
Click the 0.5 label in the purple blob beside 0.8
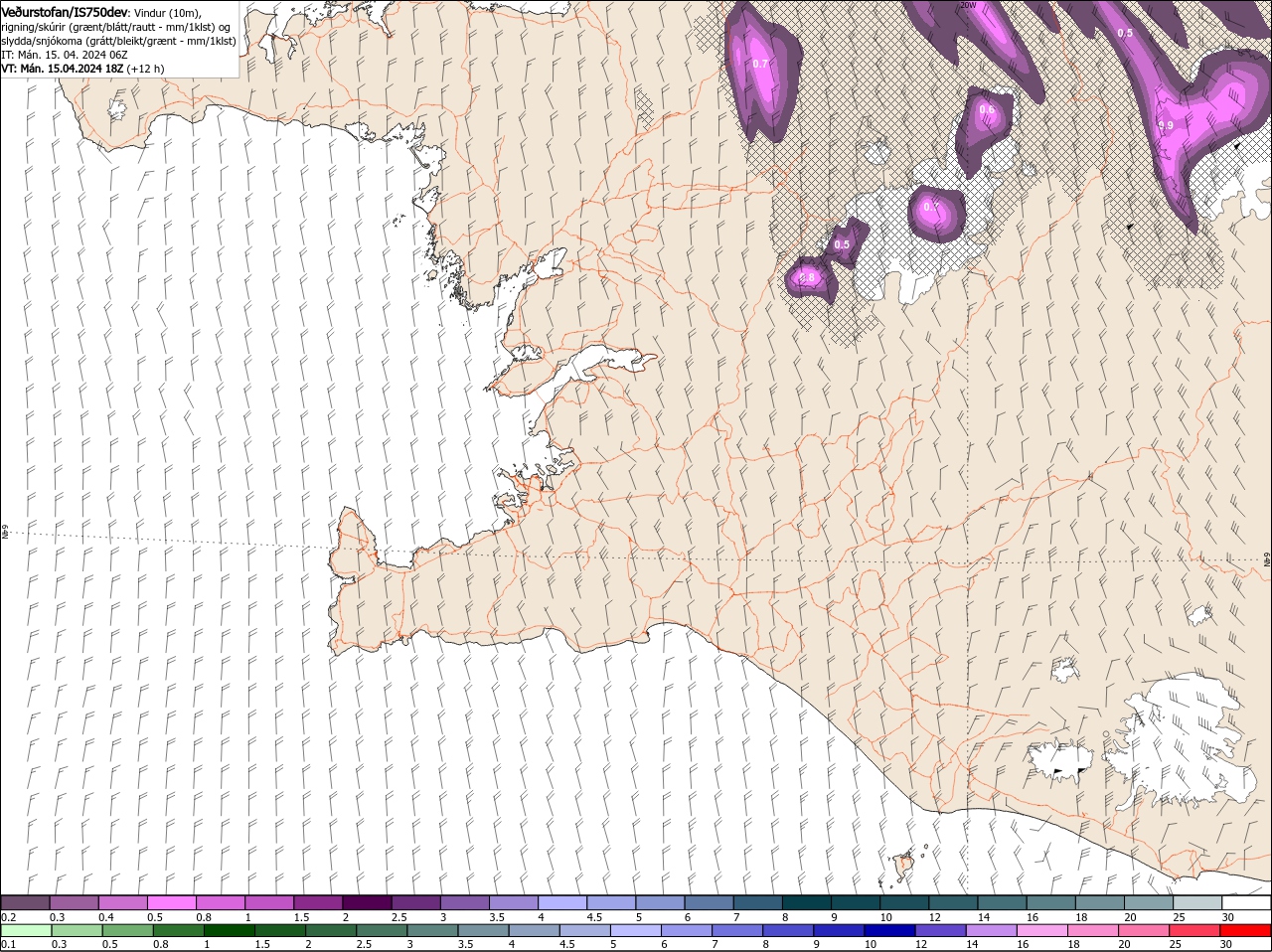[842, 244]
